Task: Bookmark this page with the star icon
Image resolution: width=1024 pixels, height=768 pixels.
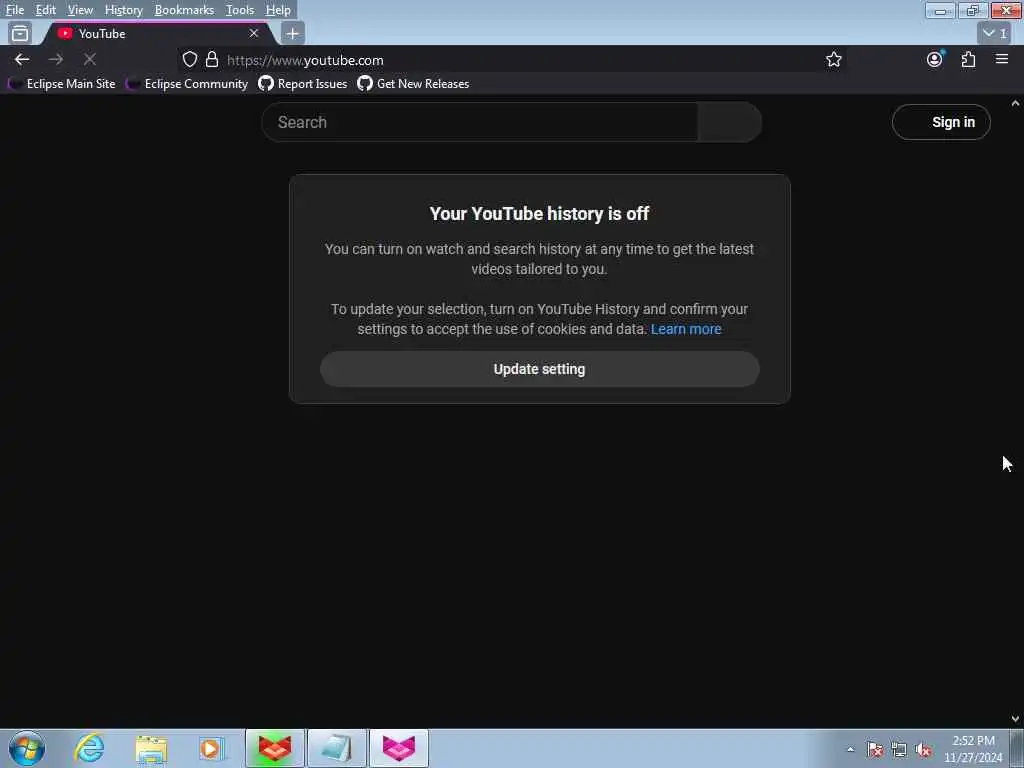Action: [x=833, y=59]
